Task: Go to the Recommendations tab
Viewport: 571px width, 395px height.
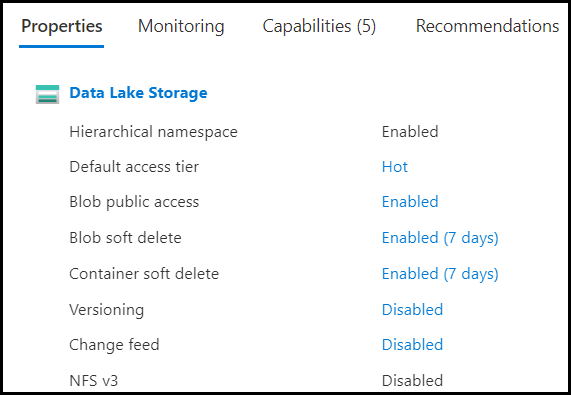Action: click(x=487, y=26)
